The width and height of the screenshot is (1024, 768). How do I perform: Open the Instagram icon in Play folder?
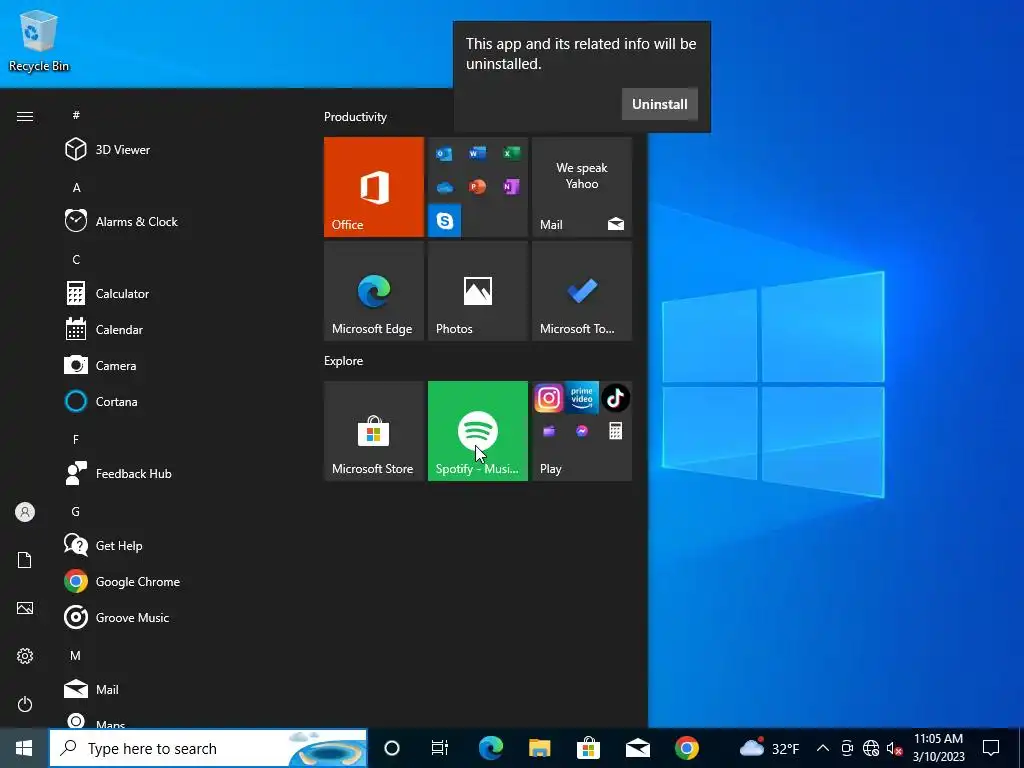[x=549, y=398]
